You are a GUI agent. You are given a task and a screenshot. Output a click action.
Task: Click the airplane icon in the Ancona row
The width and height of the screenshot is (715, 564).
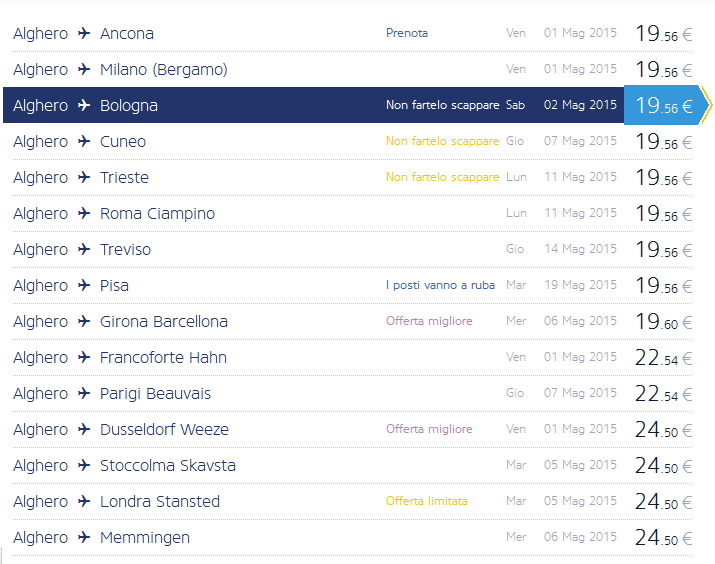point(84,33)
